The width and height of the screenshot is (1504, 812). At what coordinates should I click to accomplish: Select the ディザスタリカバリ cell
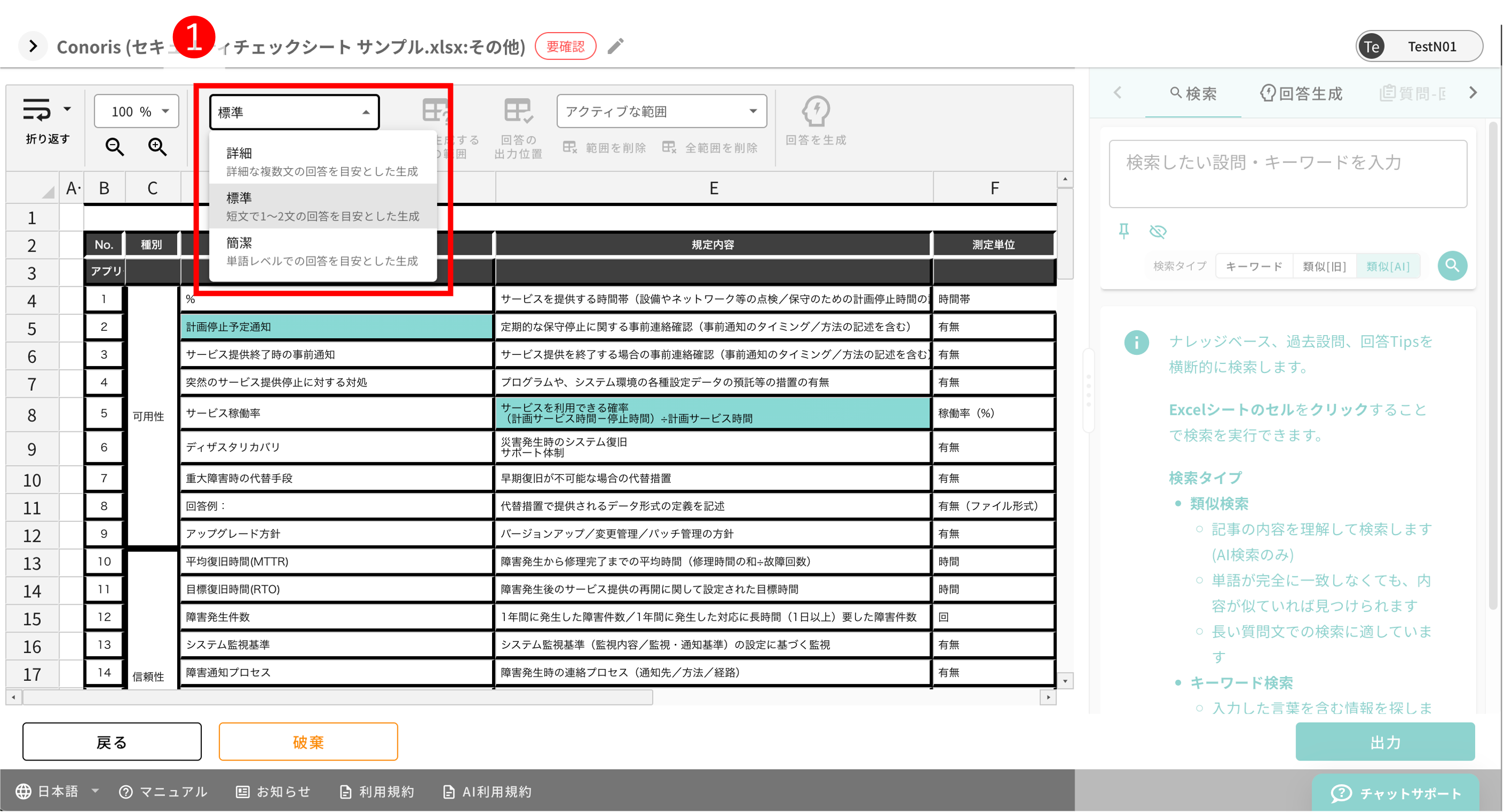[x=337, y=447]
